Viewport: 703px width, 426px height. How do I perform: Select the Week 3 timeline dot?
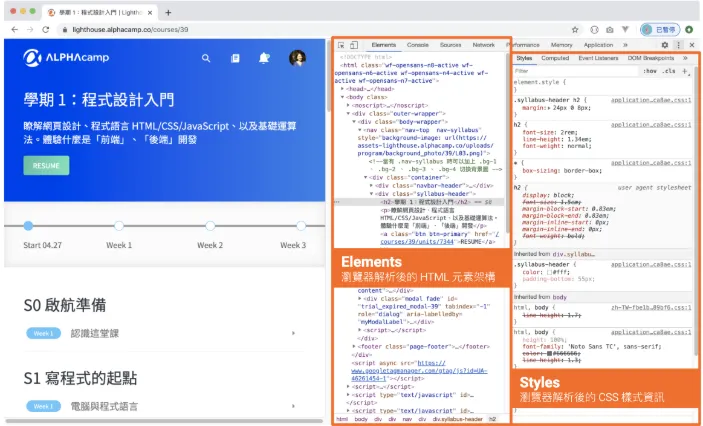point(301,226)
